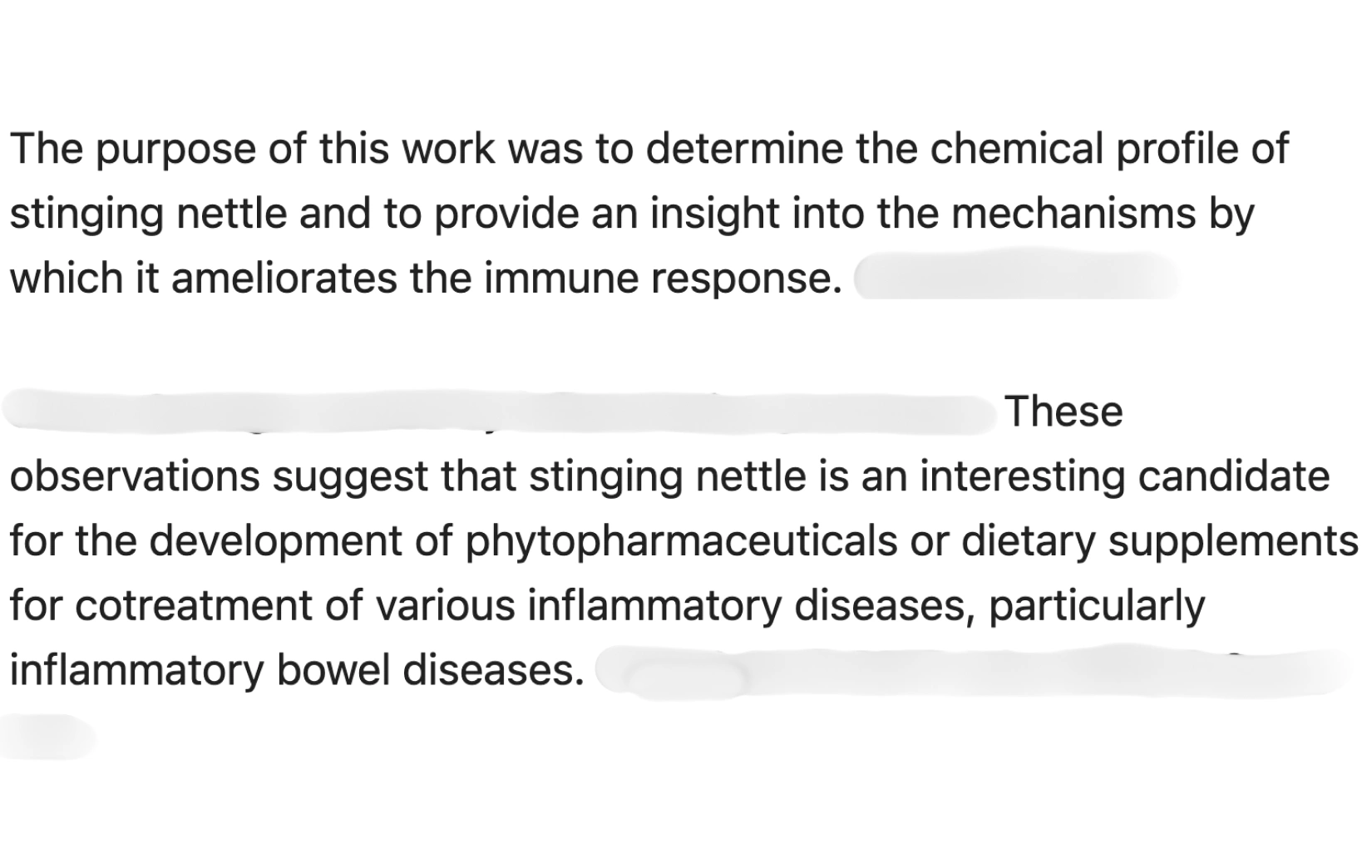Click the long blurred bar before "These"
The image size is (1372, 868).
pos(499,413)
